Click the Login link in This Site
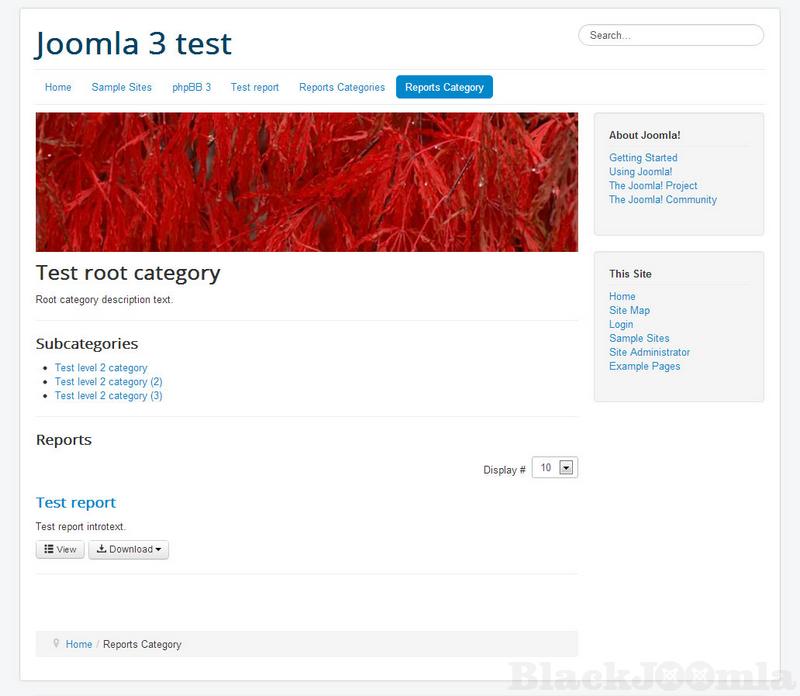This screenshot has height=696, width=800. click(621, 325)
